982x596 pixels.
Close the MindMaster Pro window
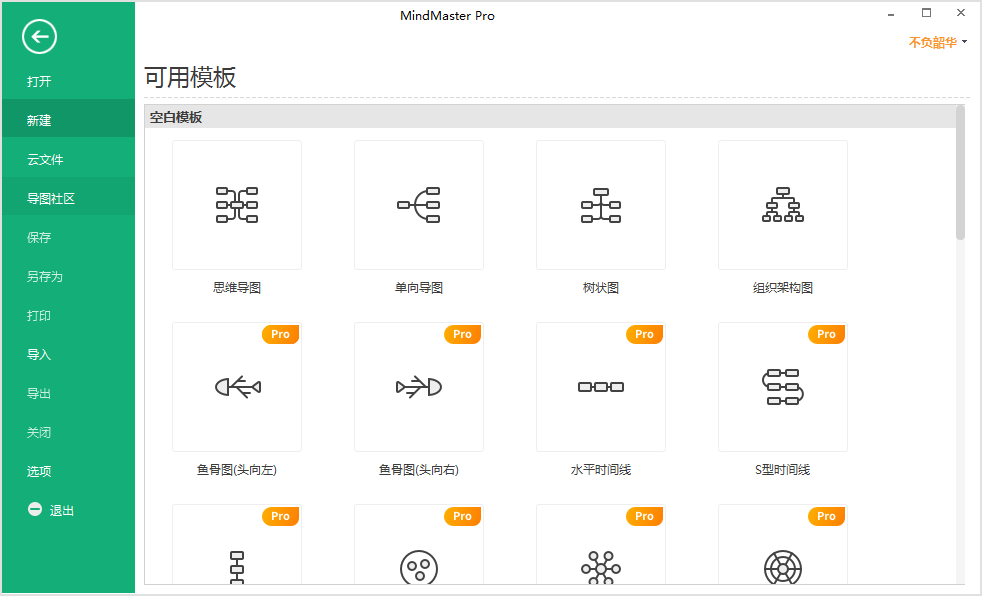pos(961,13)
